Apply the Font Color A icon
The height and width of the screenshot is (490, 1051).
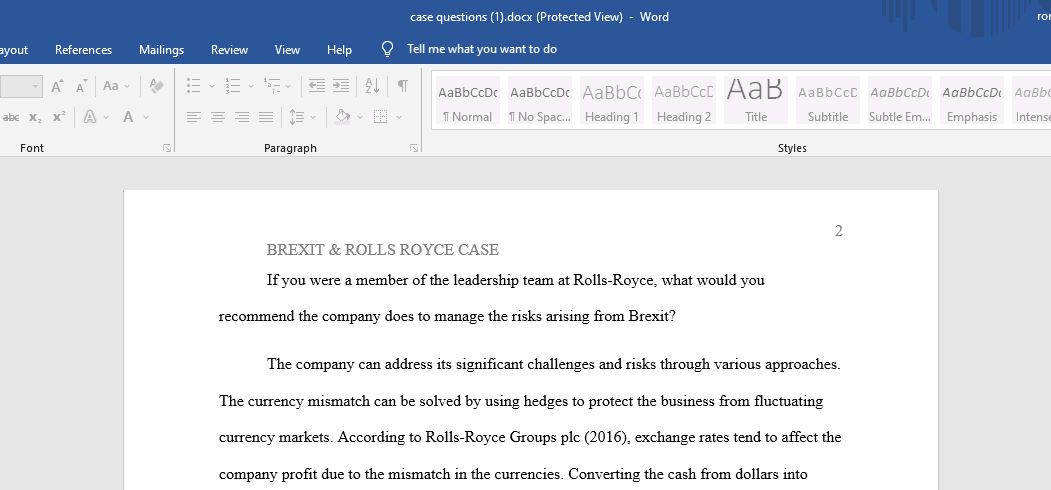(x=128, y=117)
